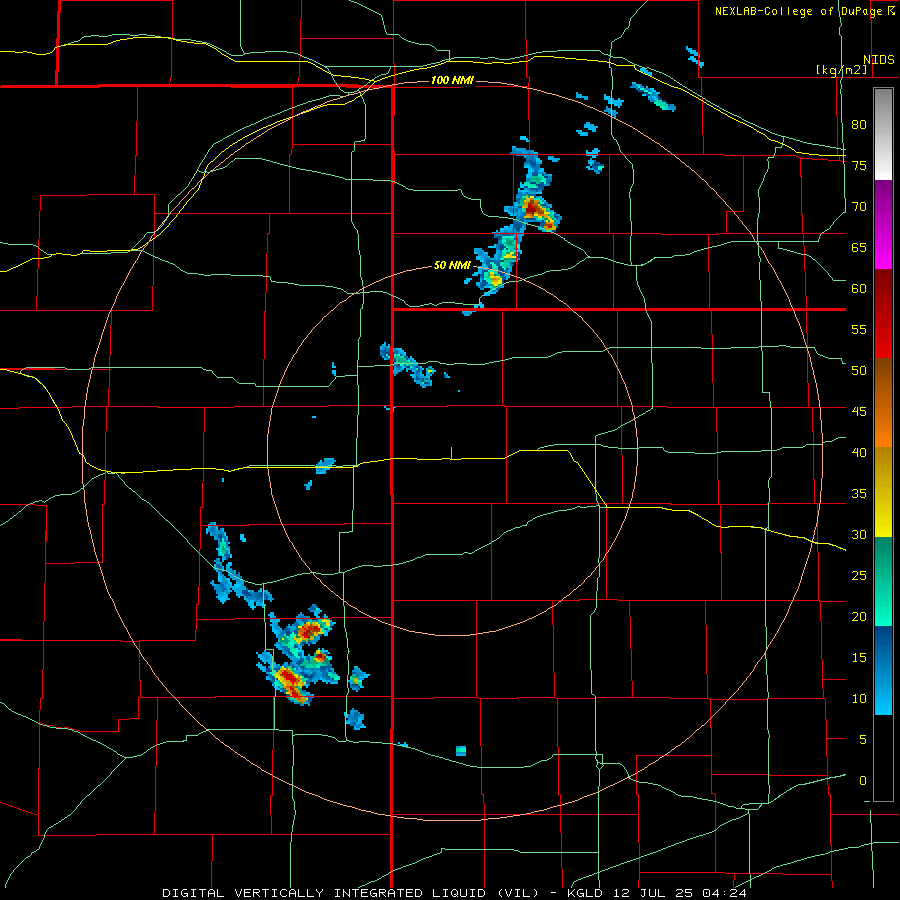This screenshot has height=900, width=900.
Task: Click the kg/m2 units label
Action: 841,70
